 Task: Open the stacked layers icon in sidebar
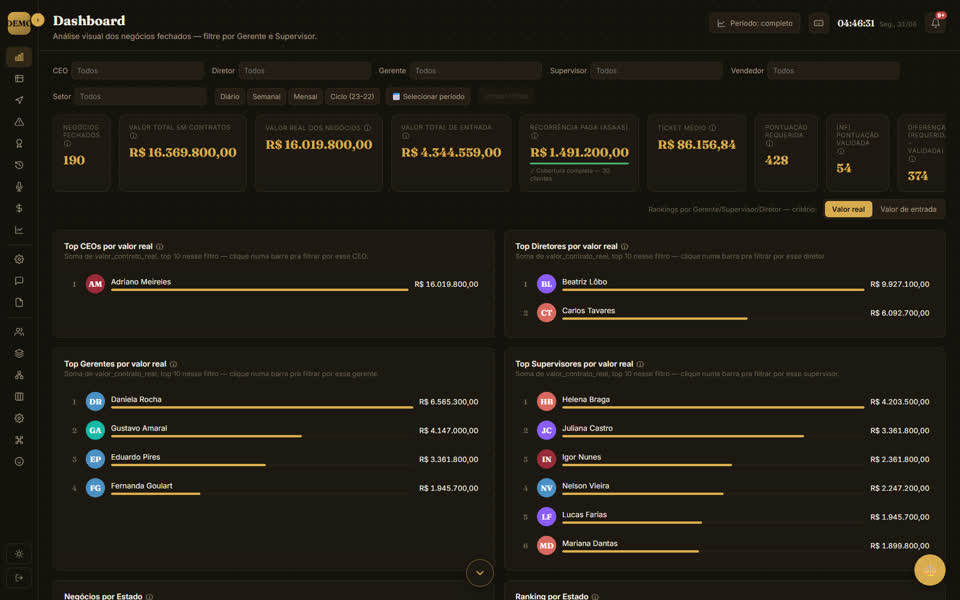pyautogui.click(x=19, y=353)
